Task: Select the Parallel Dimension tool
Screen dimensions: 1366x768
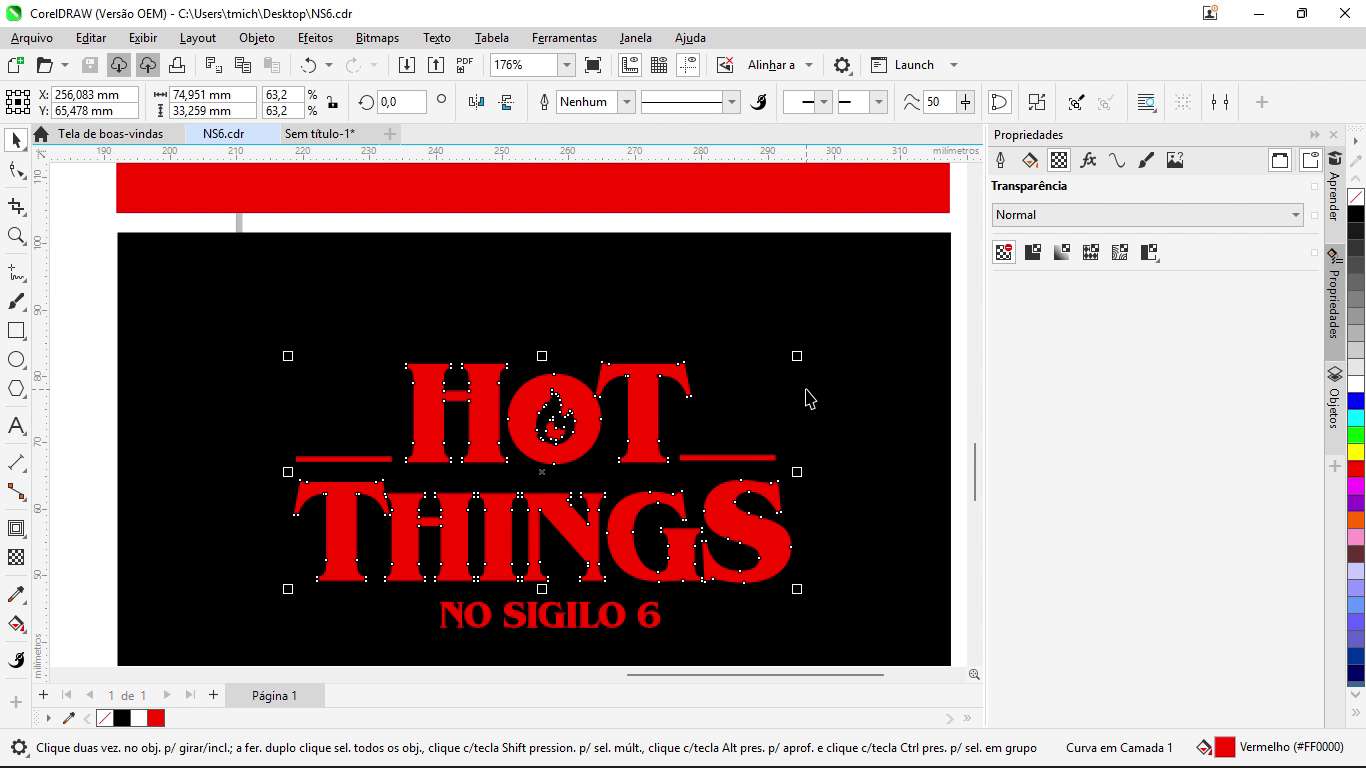Action: pos(16,463)
